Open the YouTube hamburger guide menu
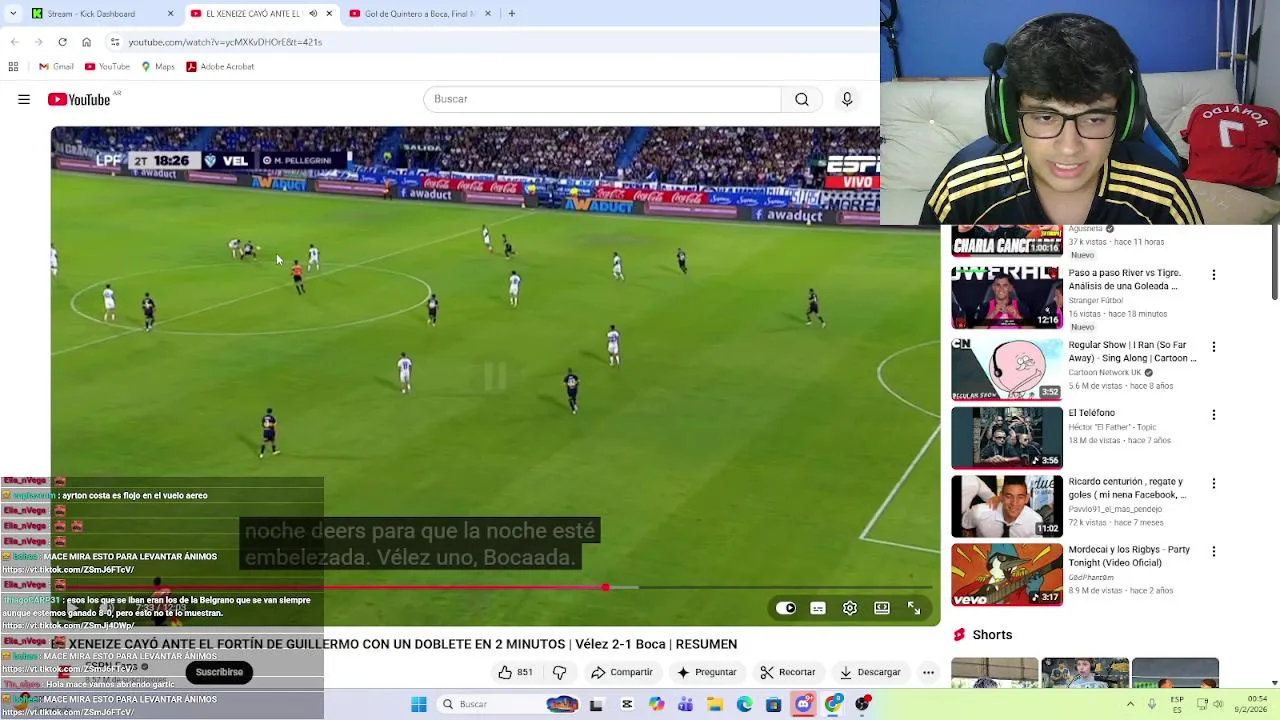This screenshot has width=1280, height=720. [x=24, y=99]
